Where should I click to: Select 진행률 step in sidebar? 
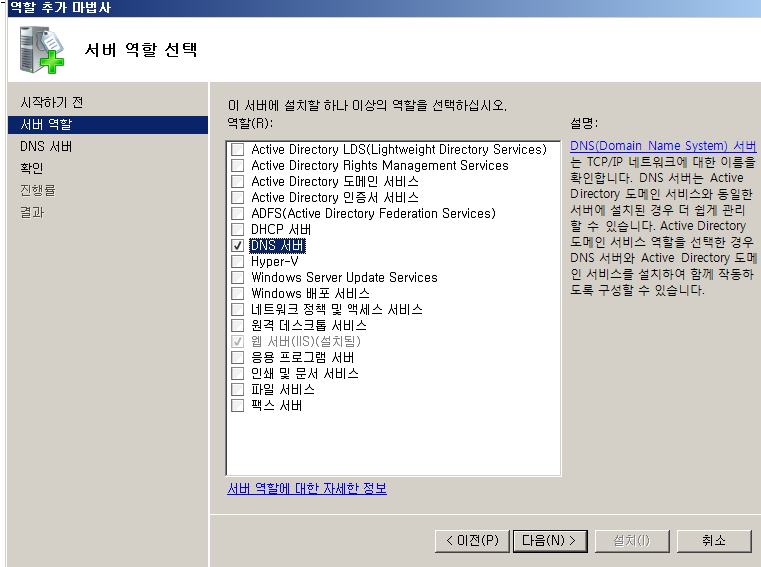point(38,190)
